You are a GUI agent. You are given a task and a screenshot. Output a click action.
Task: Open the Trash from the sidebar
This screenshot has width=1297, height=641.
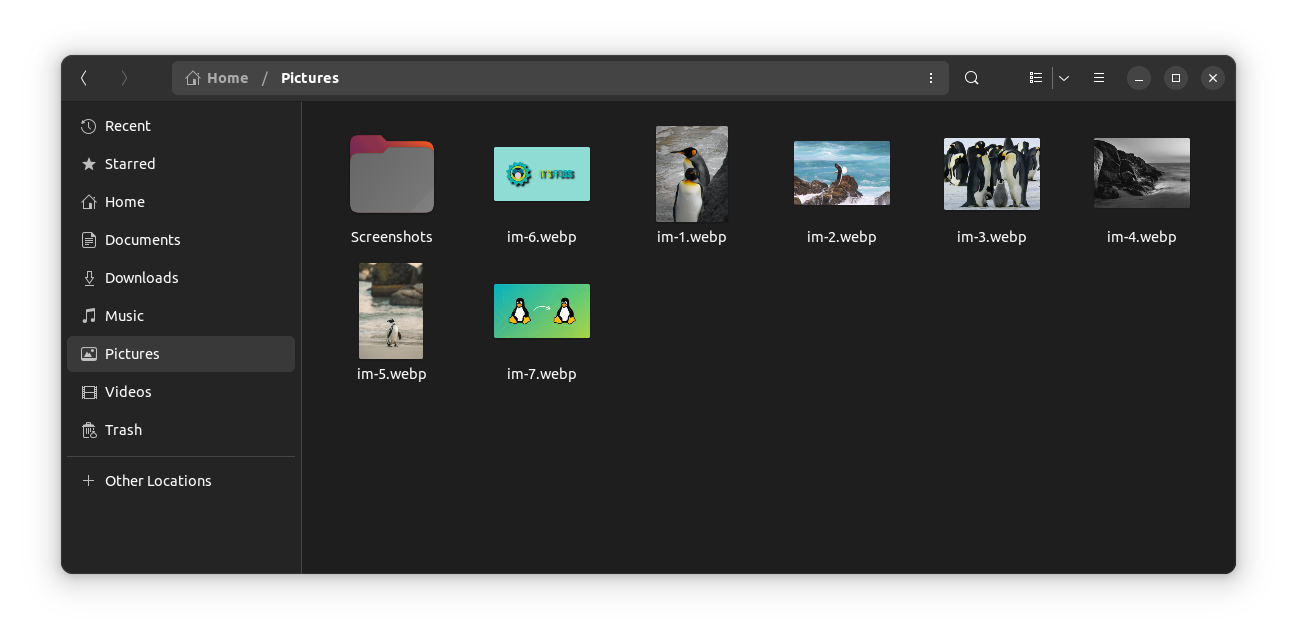point(123,430)
